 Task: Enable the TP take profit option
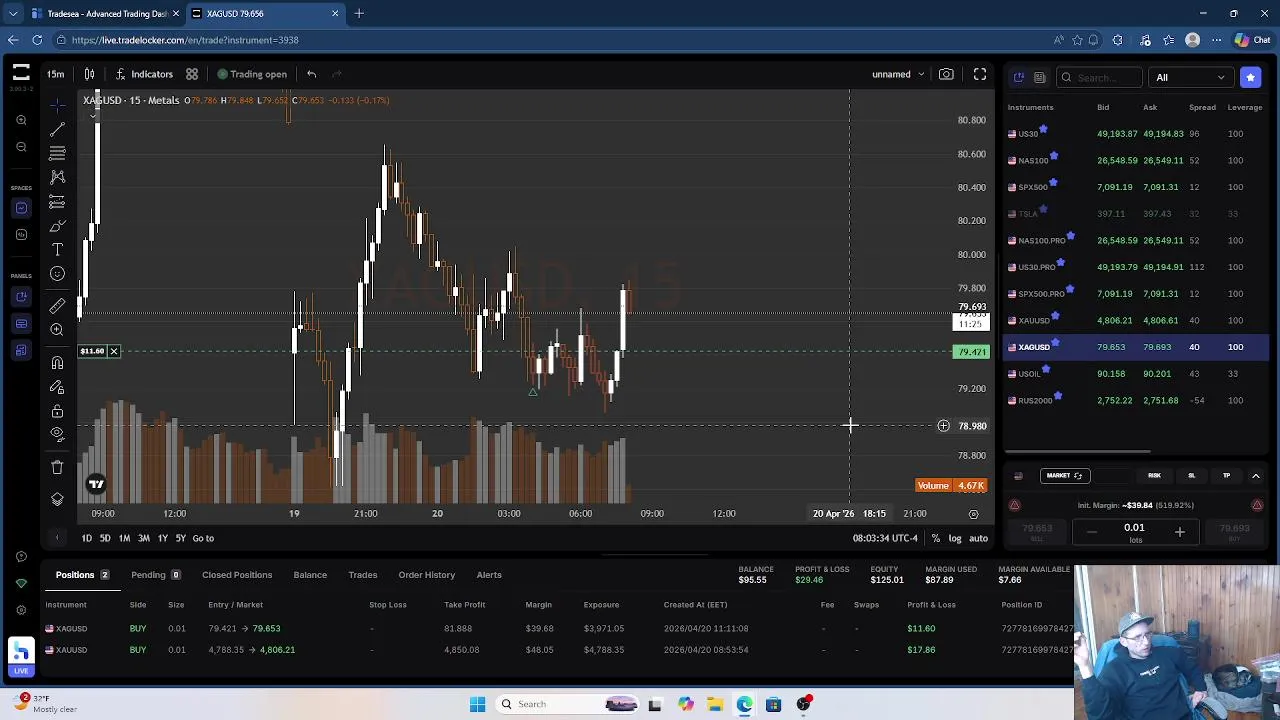coord(1226,476)
